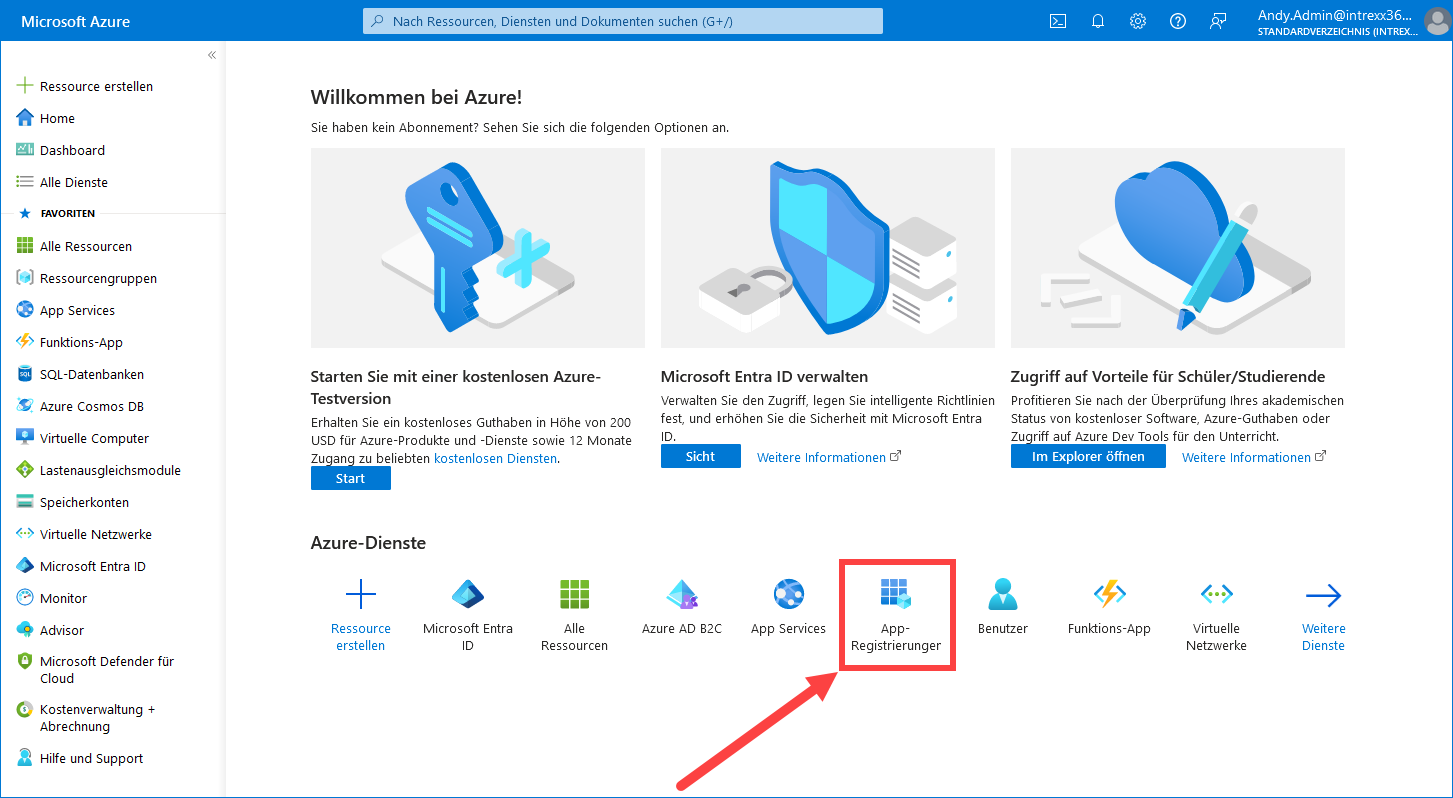Select the Home label in sidebar
This screenshot has width=1453, height=798.
[57, 118]
